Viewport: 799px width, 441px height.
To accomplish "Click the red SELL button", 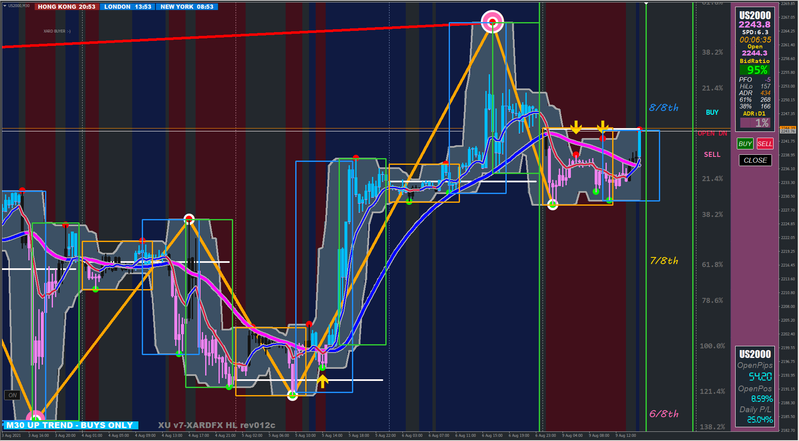I will [764, 144].
